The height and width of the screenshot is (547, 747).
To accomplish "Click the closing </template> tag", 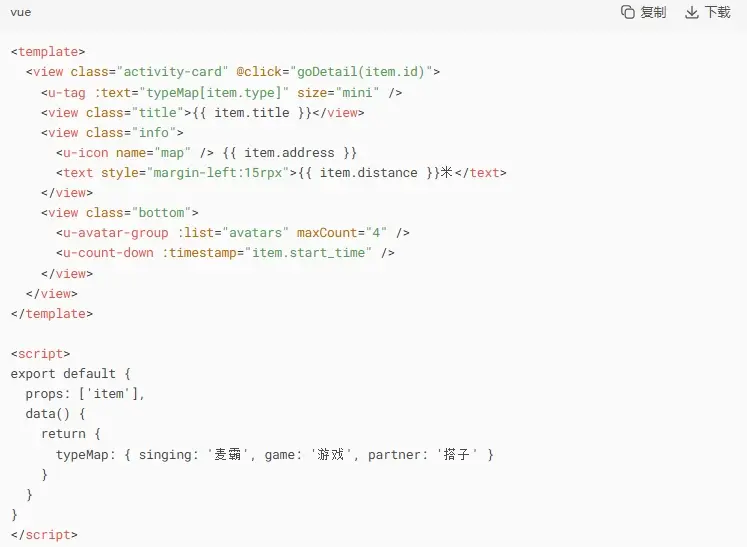I will click(51, 314).
